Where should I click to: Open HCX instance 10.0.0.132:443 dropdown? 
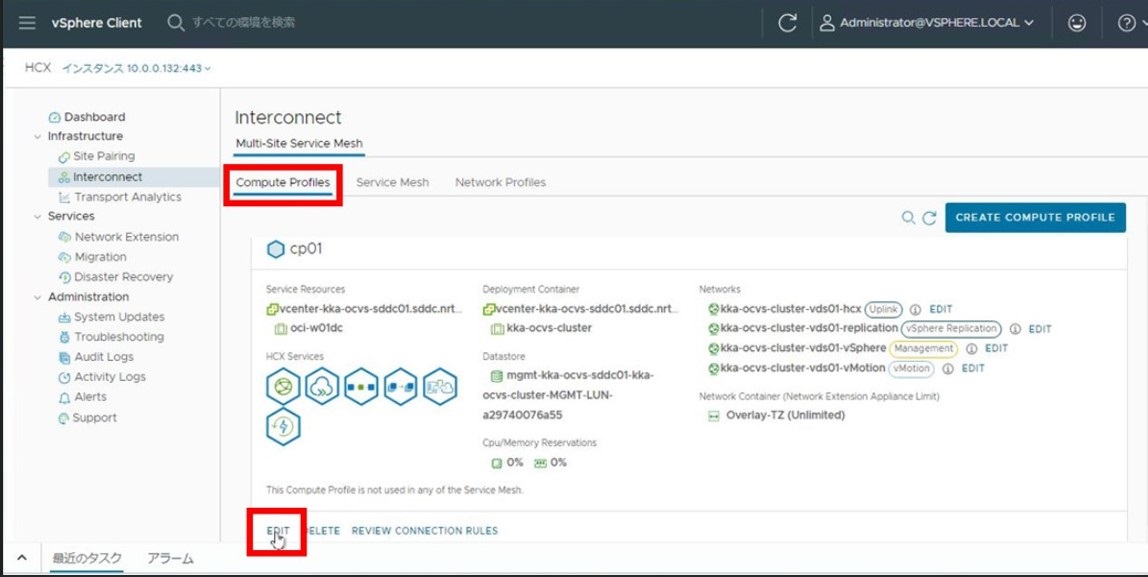tap(136, 68)
